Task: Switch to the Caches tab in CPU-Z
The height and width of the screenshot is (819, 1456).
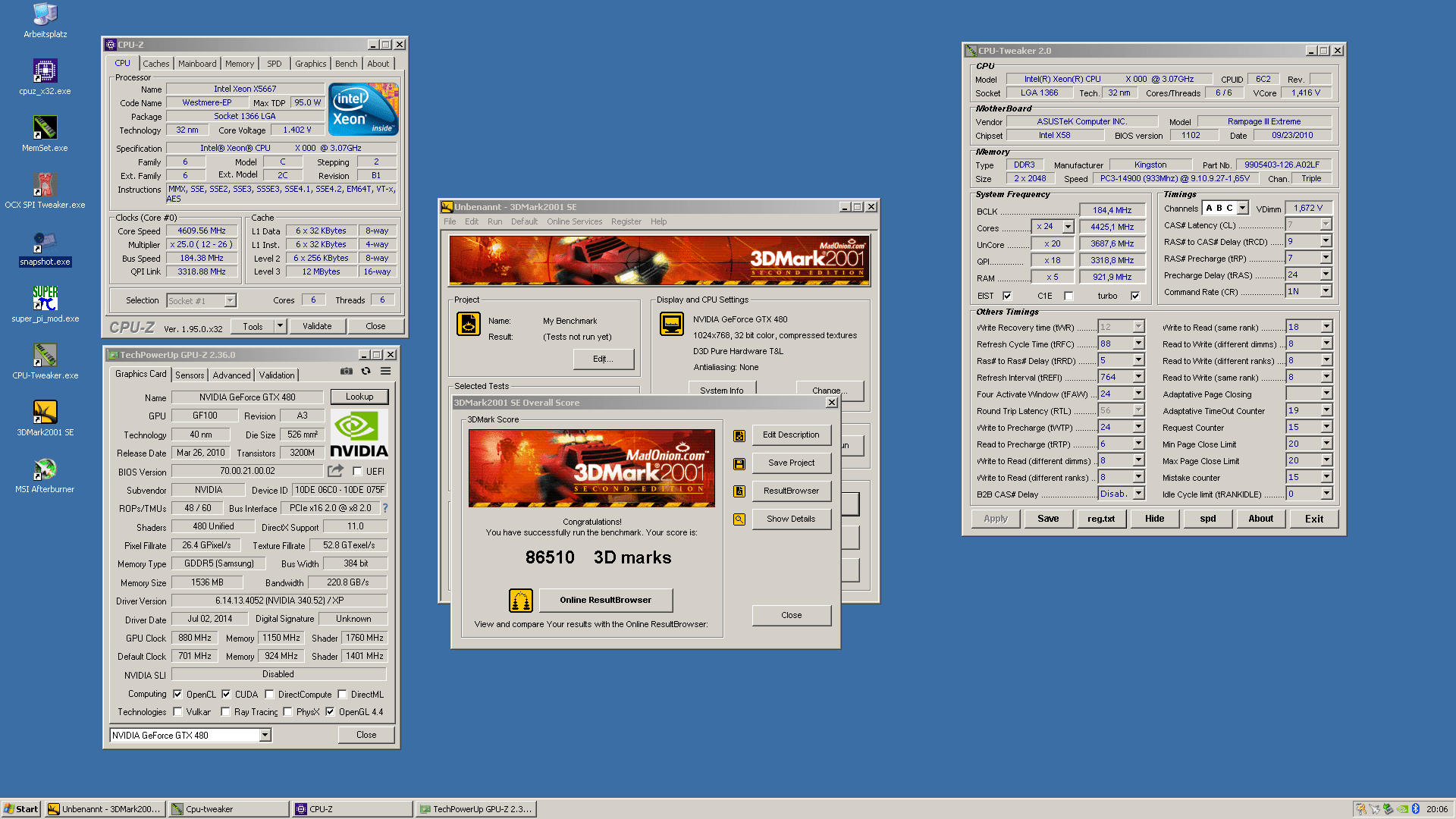Action: (x=156, y=64)
